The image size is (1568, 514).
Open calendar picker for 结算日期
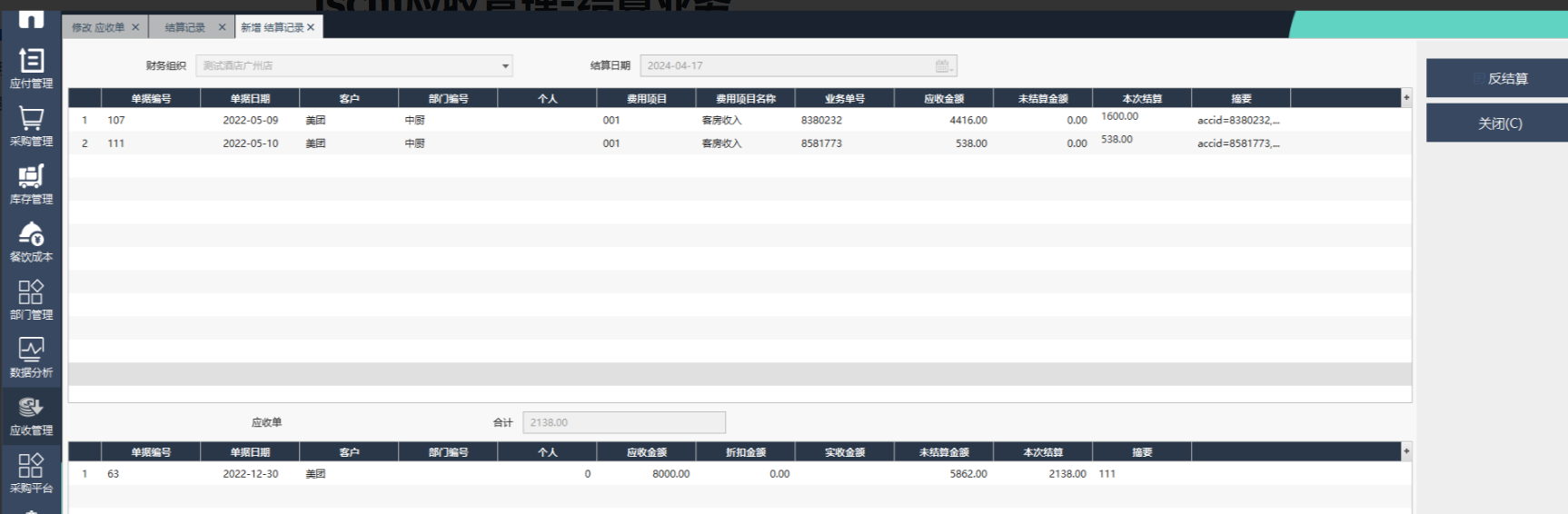pyautogui.click(x=944, y=65)
